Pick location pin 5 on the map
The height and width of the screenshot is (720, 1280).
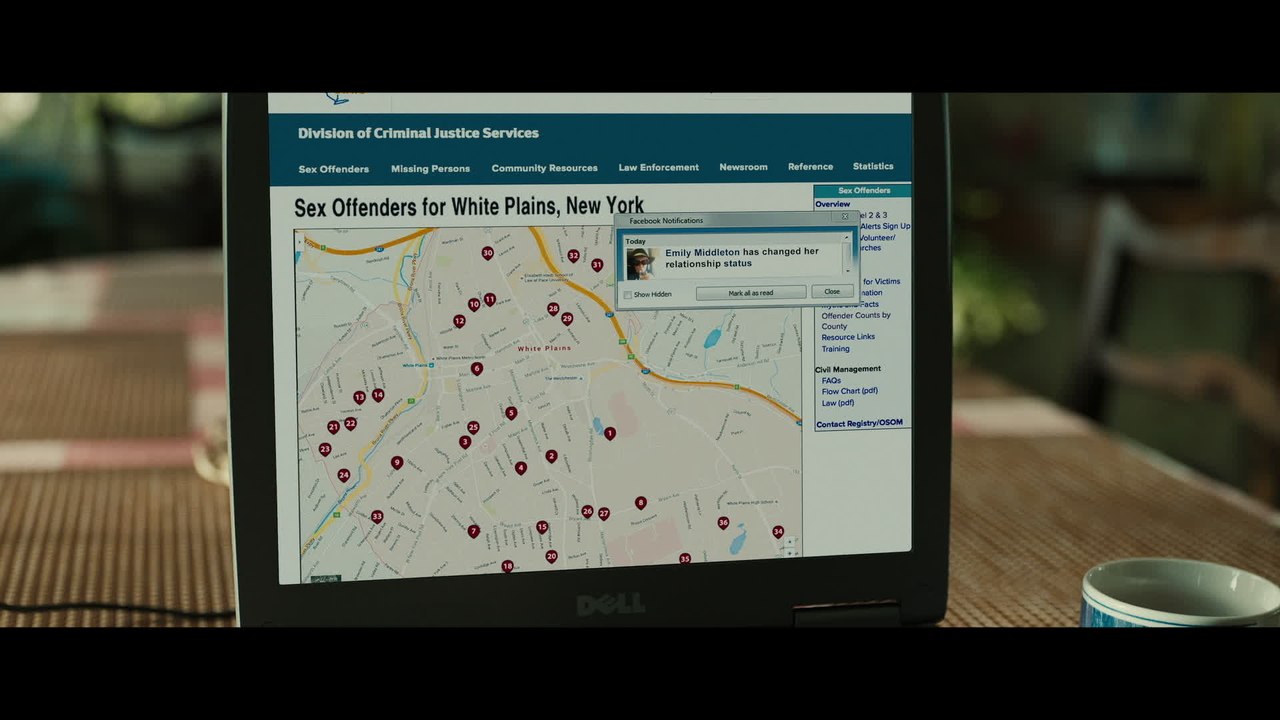(x=511, y=413)
